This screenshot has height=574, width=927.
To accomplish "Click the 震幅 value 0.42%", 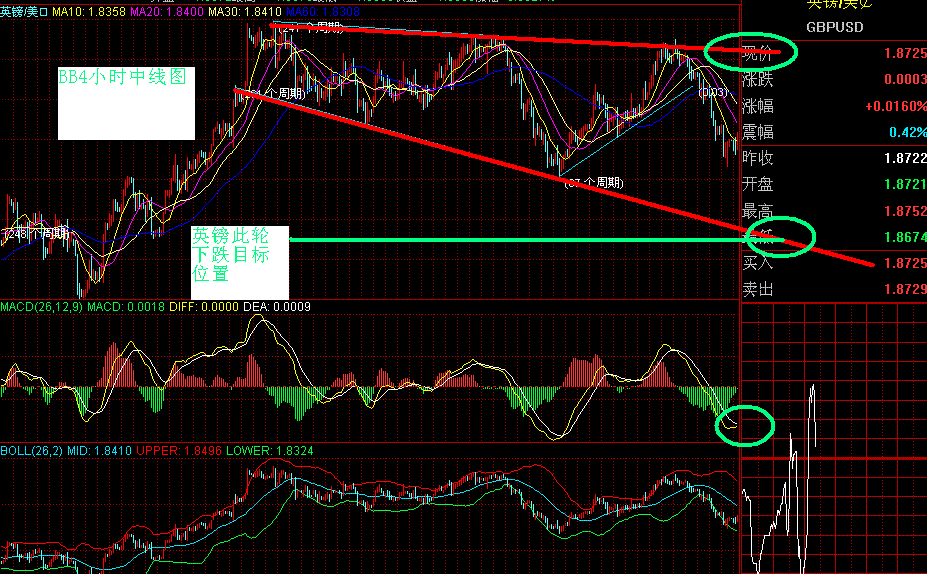I will point(907,132).
